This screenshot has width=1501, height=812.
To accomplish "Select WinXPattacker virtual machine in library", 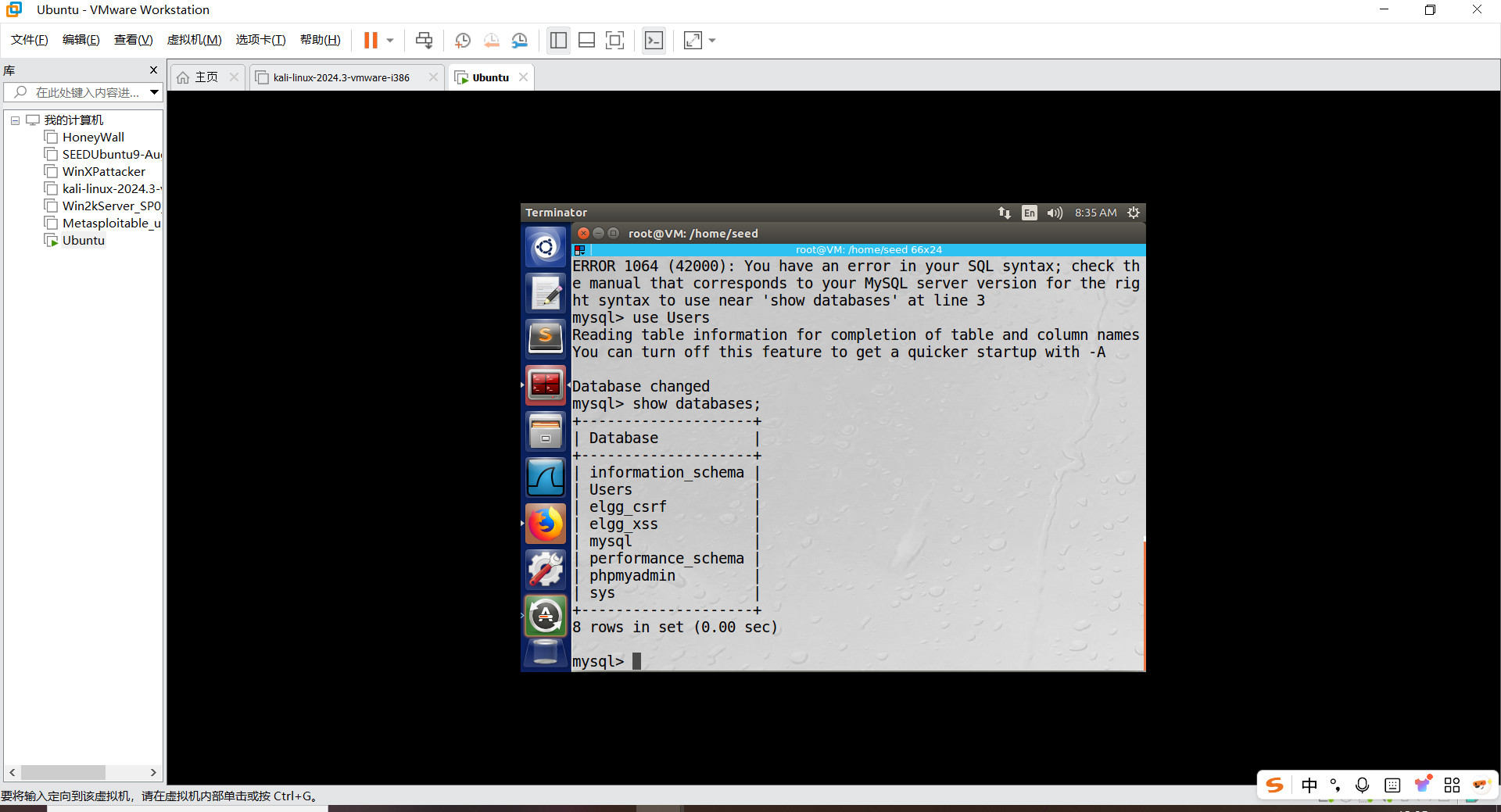I will pos(104,172).
